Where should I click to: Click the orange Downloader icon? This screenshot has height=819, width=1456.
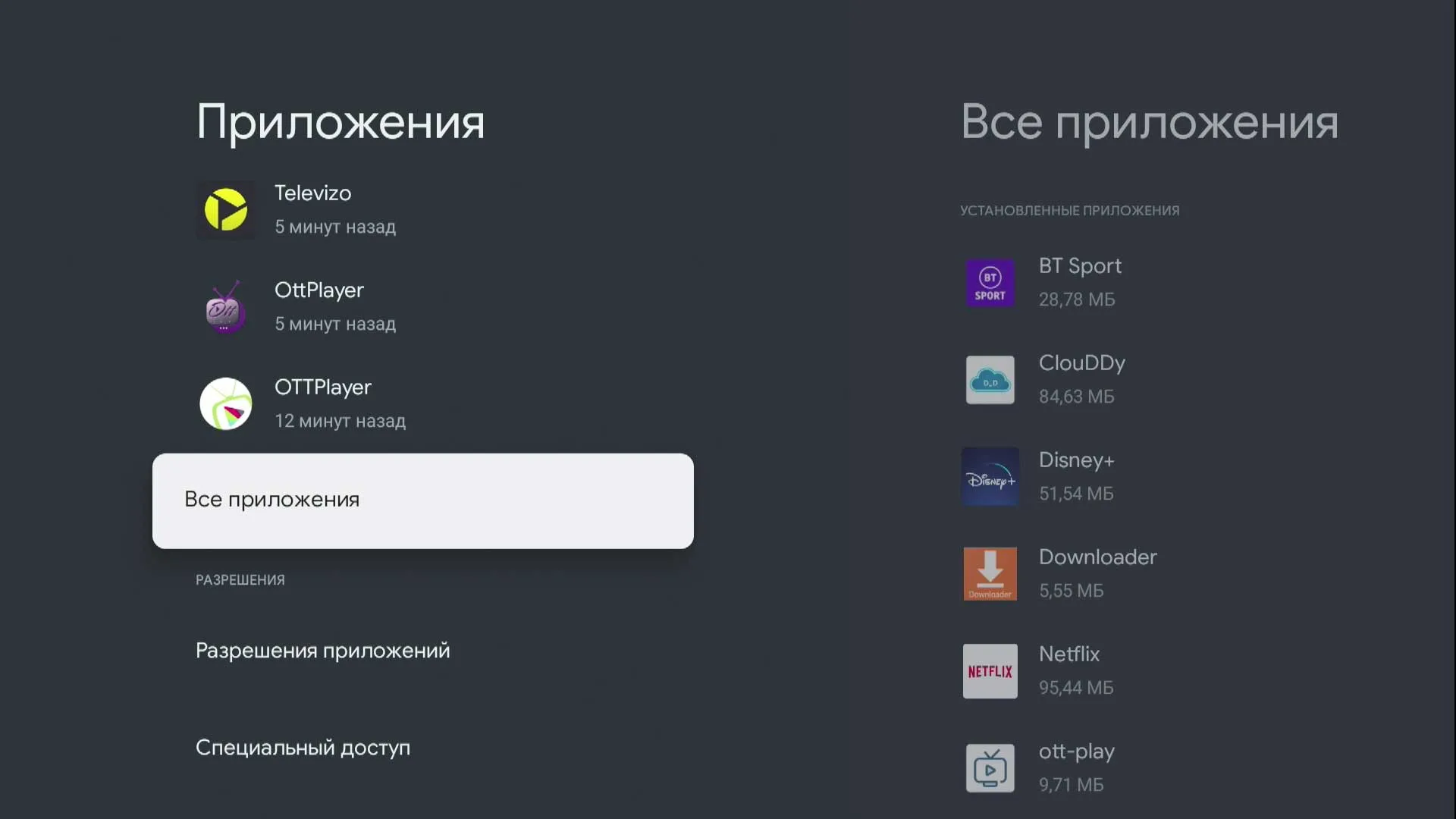point(990,573)
